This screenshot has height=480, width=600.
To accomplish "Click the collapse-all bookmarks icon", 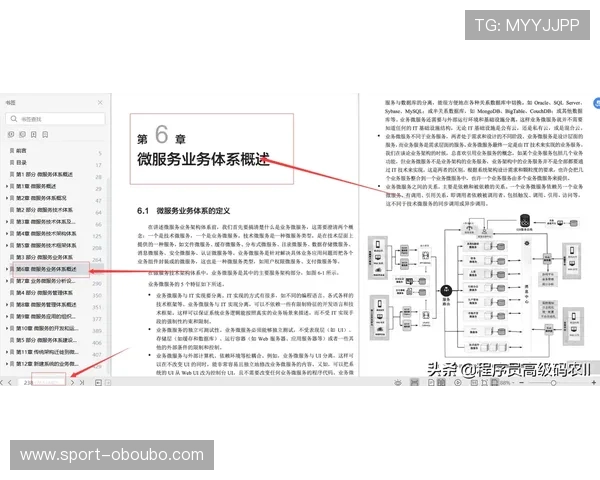I will [23, 134].
